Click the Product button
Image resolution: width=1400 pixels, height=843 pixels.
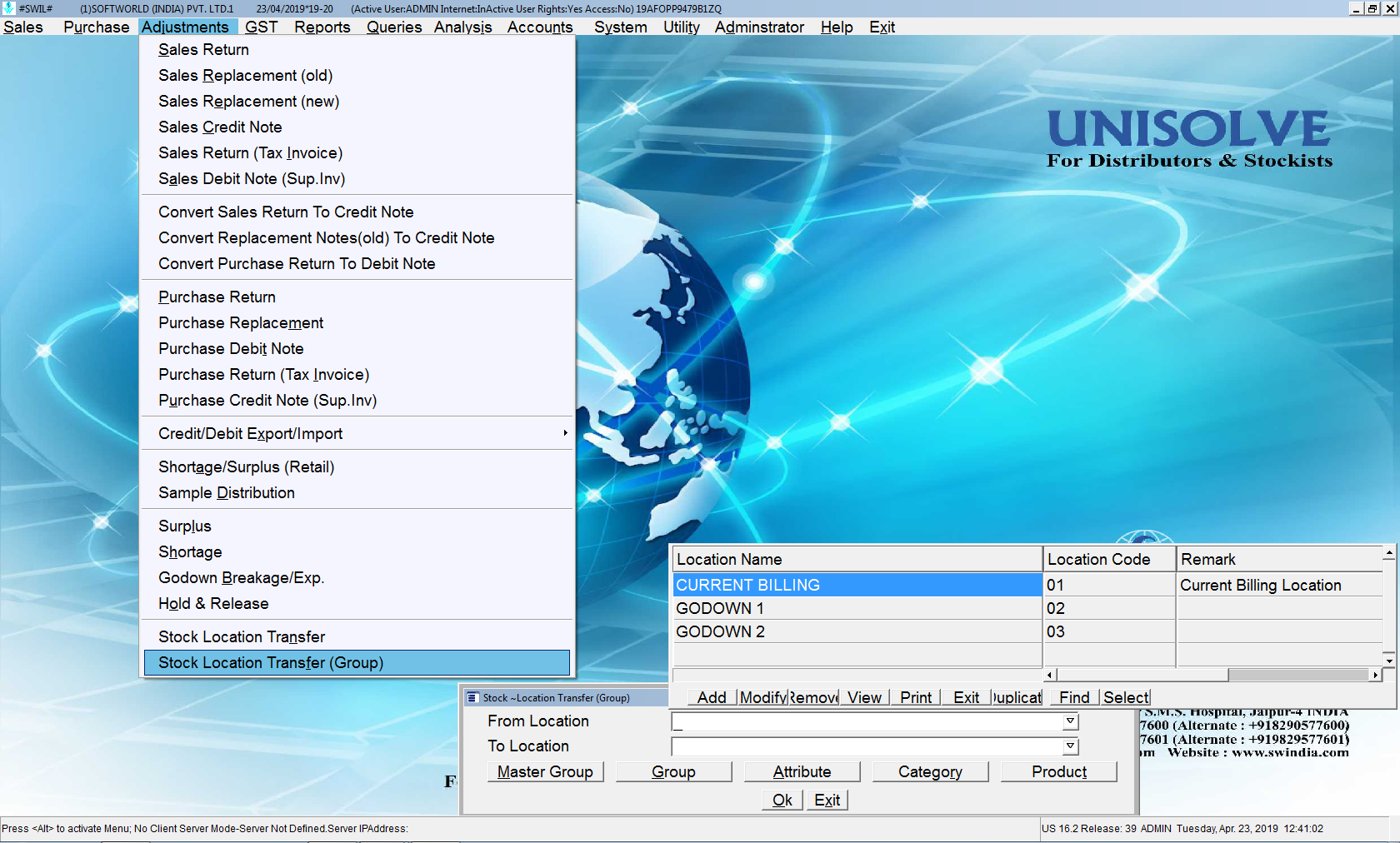[x=1058, y=772]
